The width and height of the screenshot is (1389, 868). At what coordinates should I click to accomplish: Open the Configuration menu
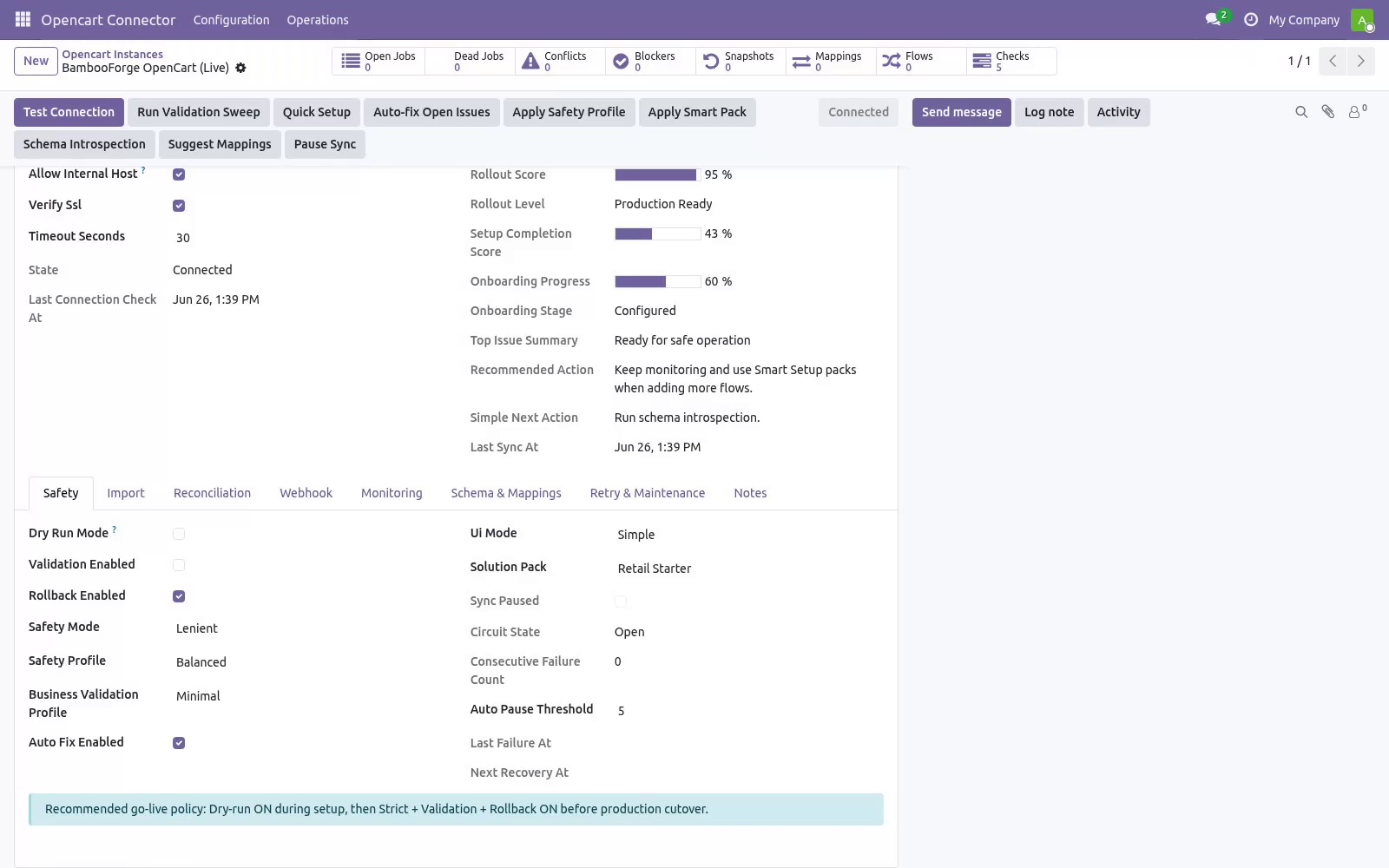pyautogui.click(x=231, y=19)
